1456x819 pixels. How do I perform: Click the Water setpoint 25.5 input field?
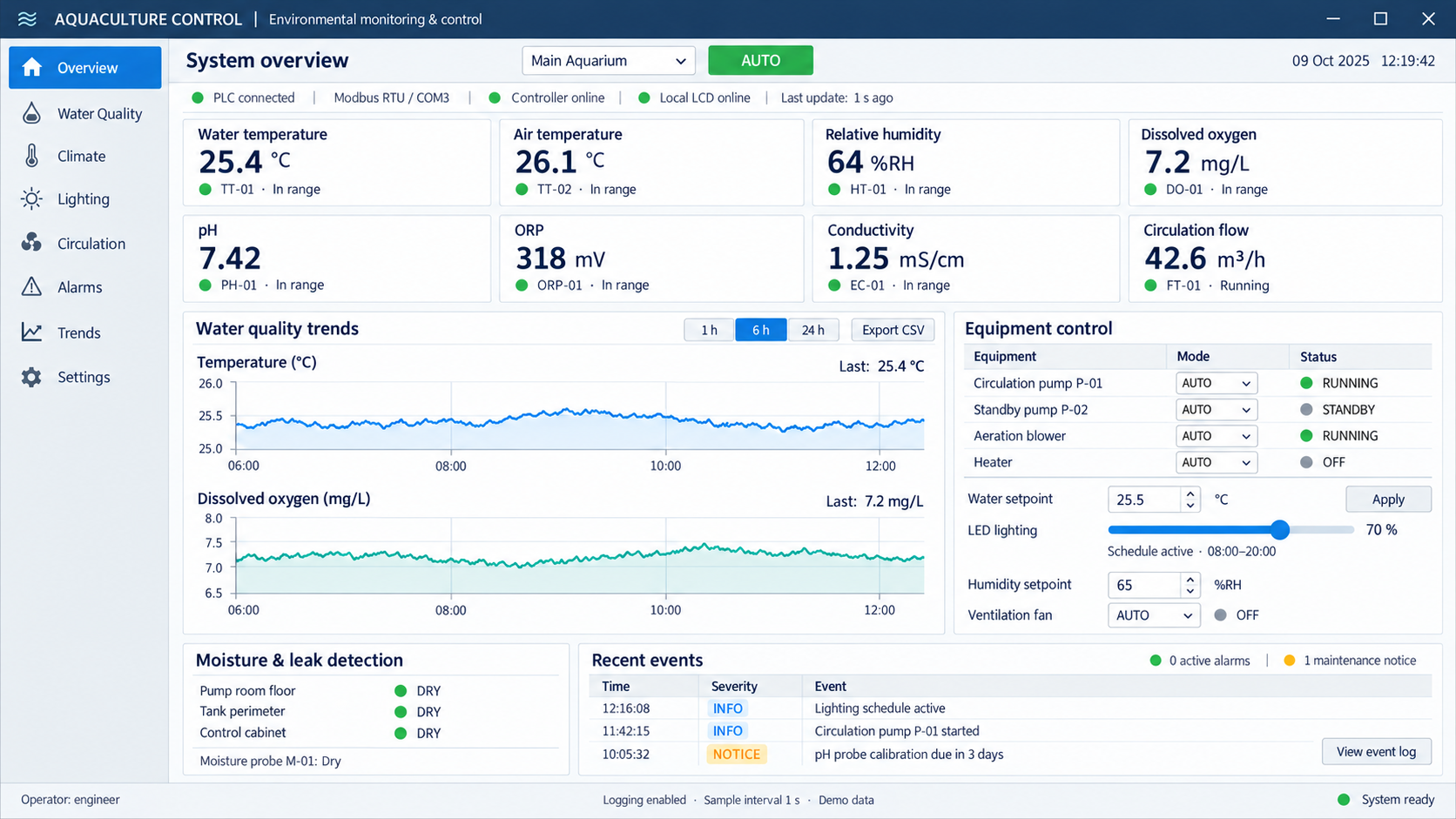(1144, 500)
